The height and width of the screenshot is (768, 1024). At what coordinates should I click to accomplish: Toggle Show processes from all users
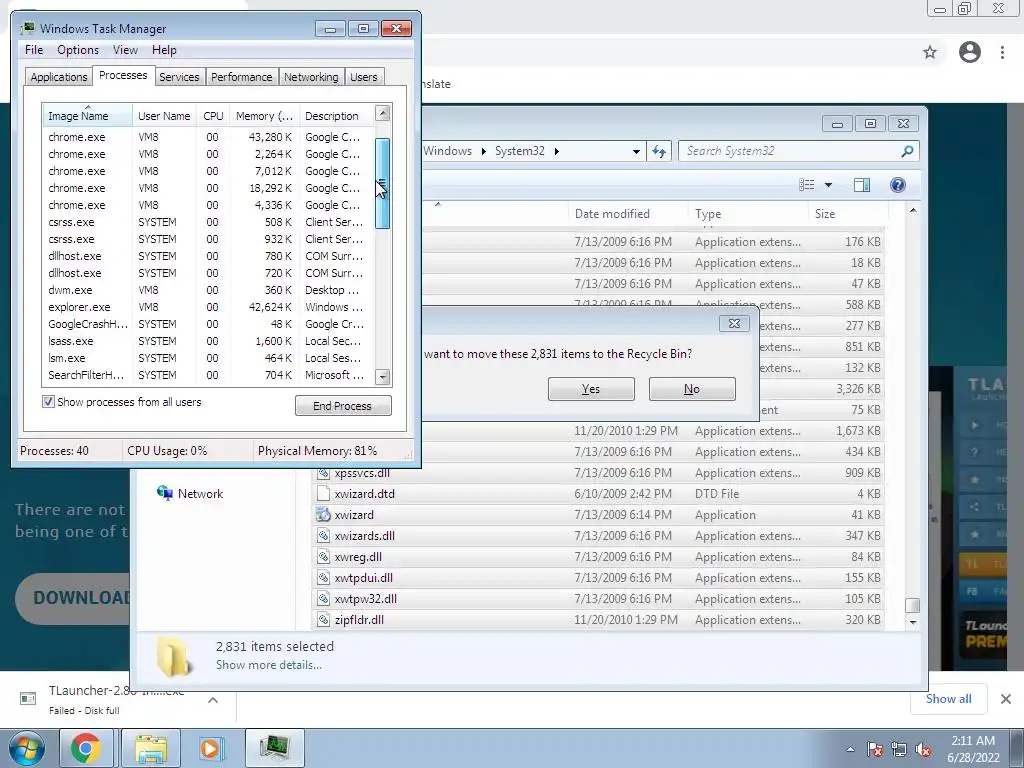[x=48, y=402]
